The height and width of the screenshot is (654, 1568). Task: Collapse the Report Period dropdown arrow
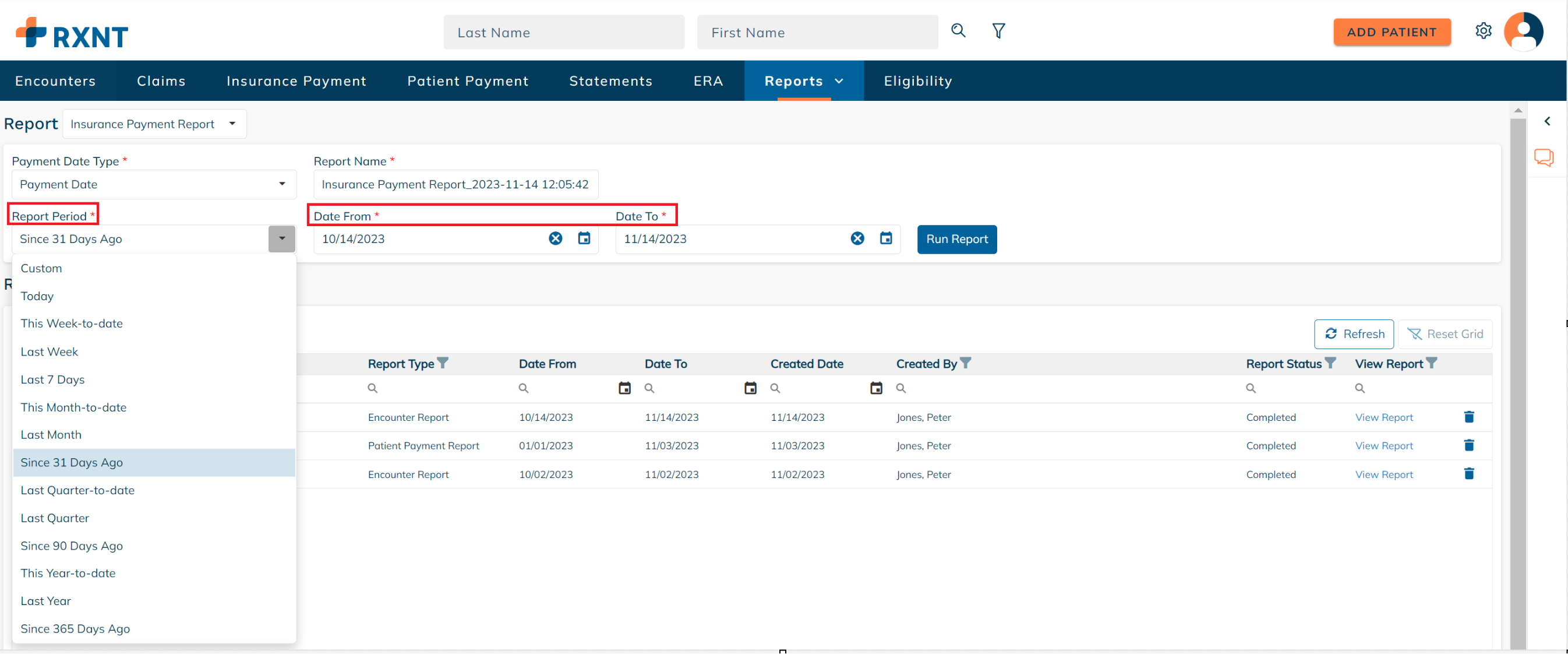281,239
